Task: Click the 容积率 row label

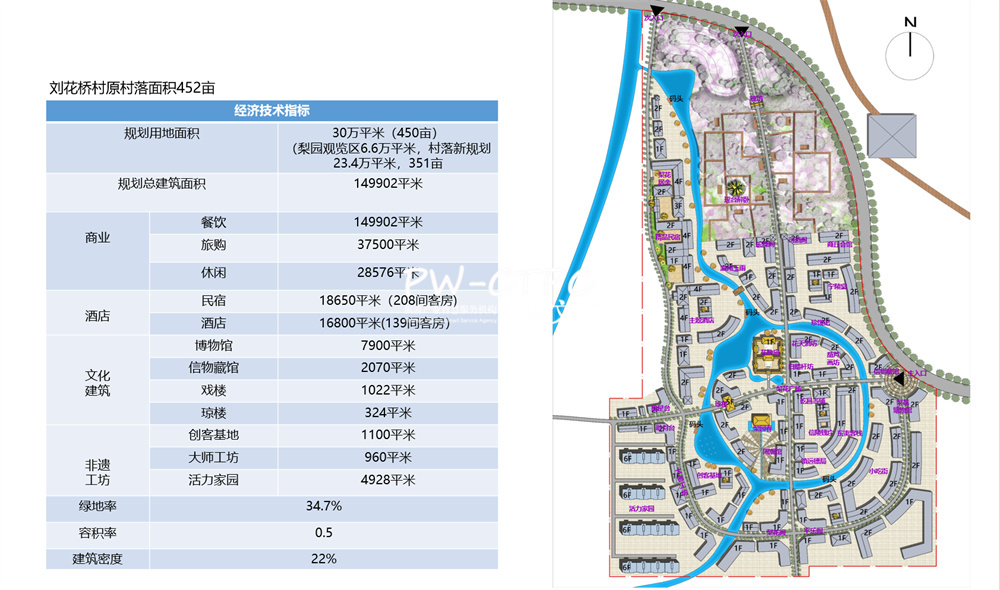Action: point(97,532)
